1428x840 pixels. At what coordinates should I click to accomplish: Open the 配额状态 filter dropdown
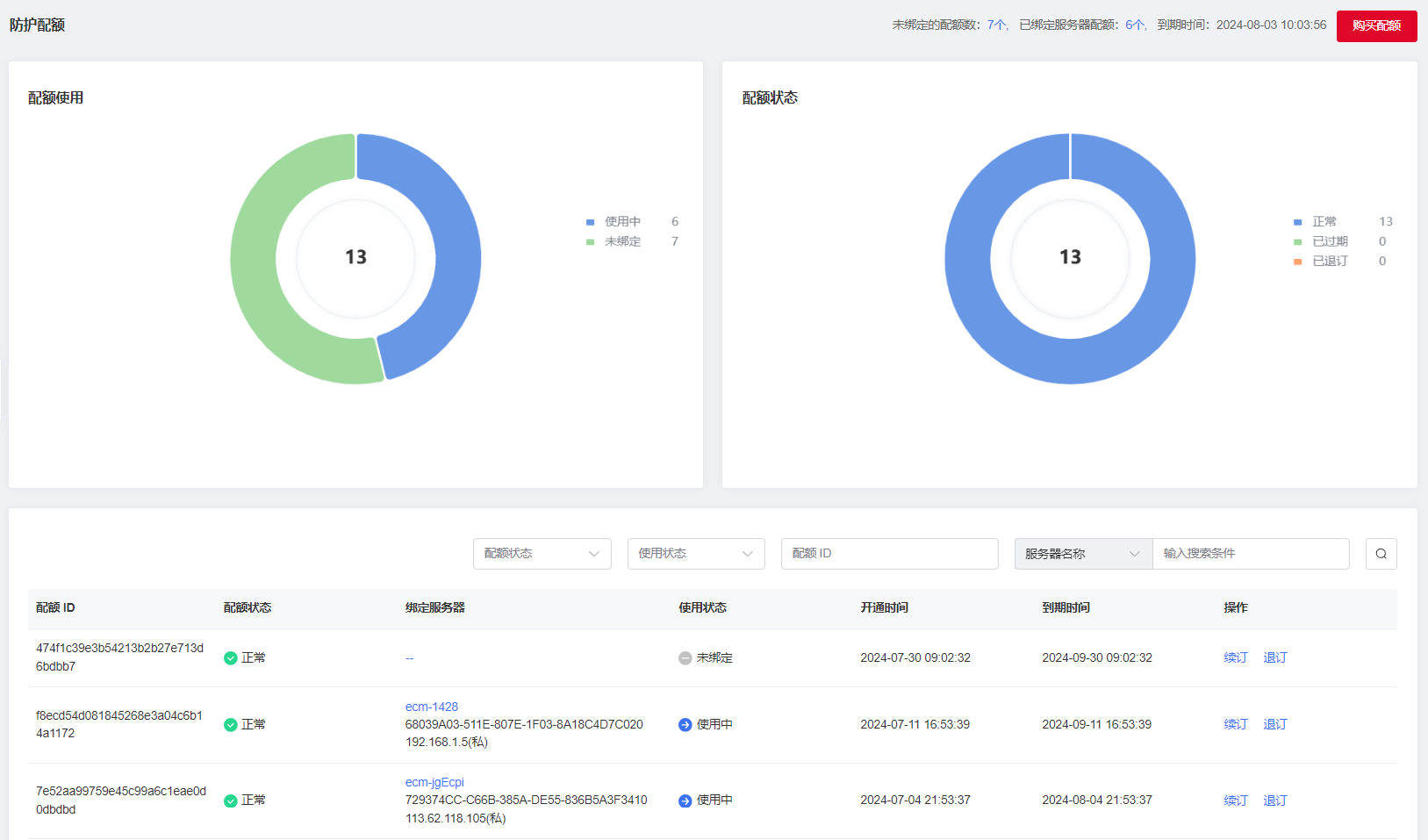(542, 554)
